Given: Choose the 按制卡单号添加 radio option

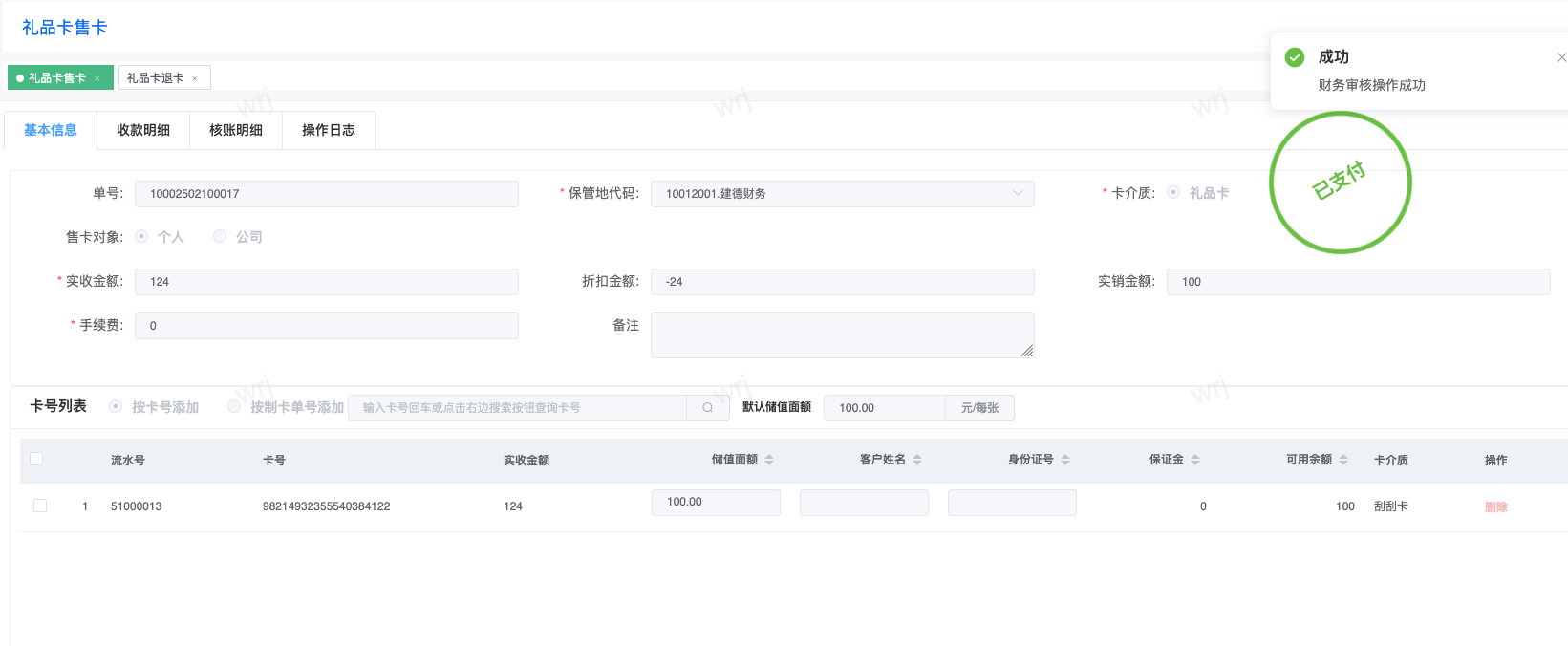Looking at the screenshot, I should click(x=234, y=407).
